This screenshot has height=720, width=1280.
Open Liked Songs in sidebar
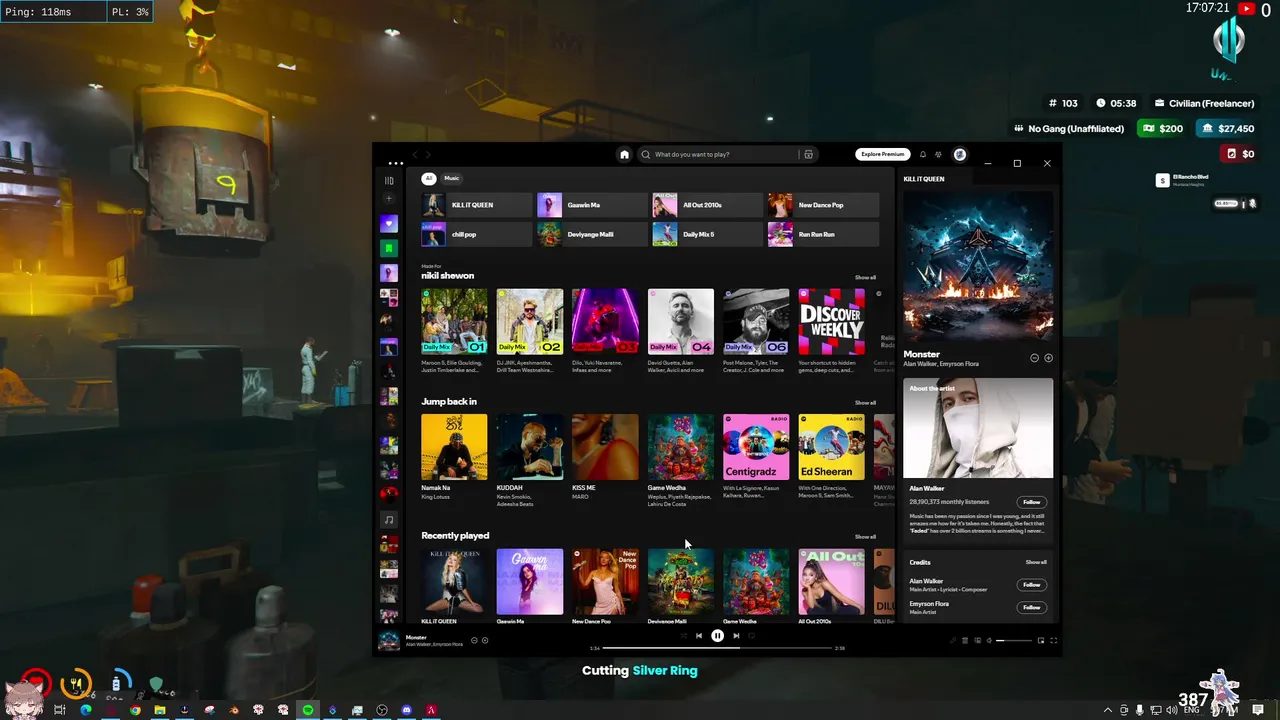coord(389,223)
